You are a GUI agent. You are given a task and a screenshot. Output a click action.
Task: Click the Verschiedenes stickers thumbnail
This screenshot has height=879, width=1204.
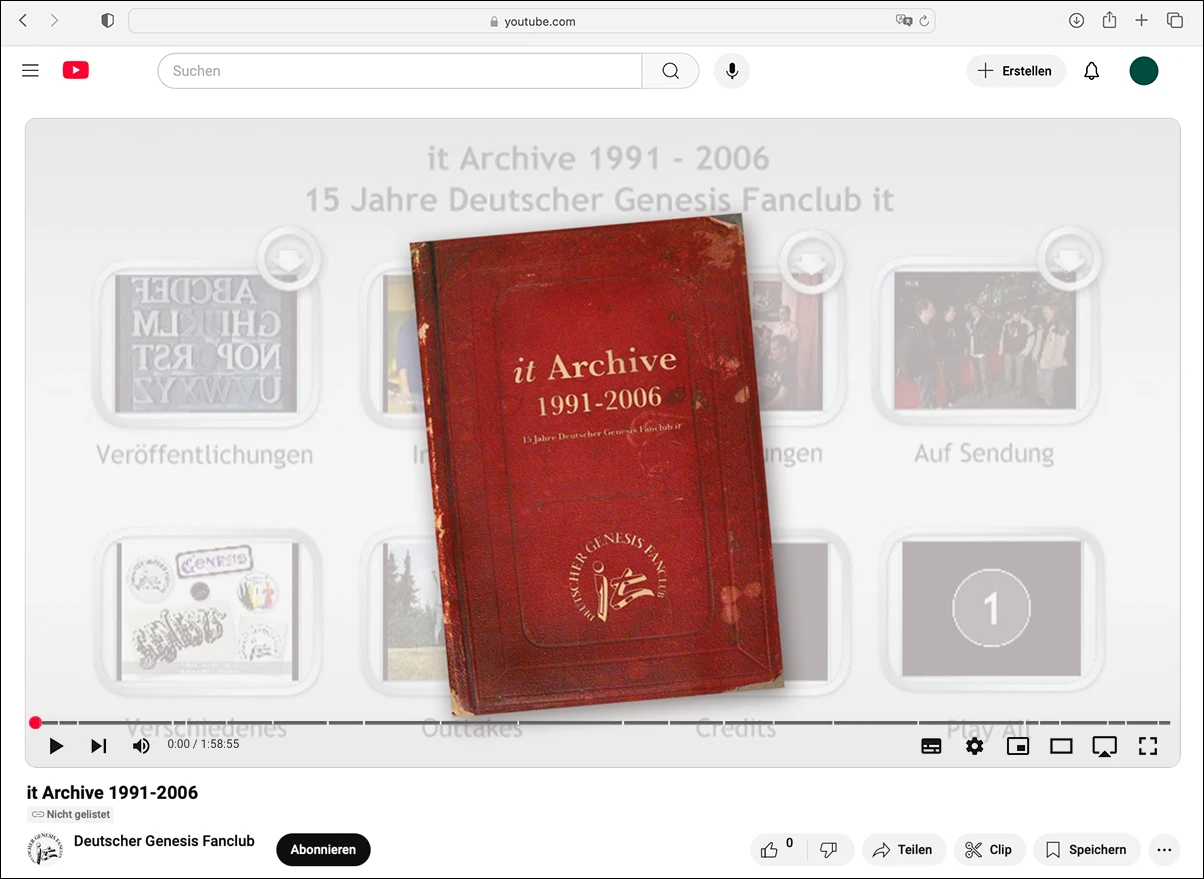pos(207,611)
